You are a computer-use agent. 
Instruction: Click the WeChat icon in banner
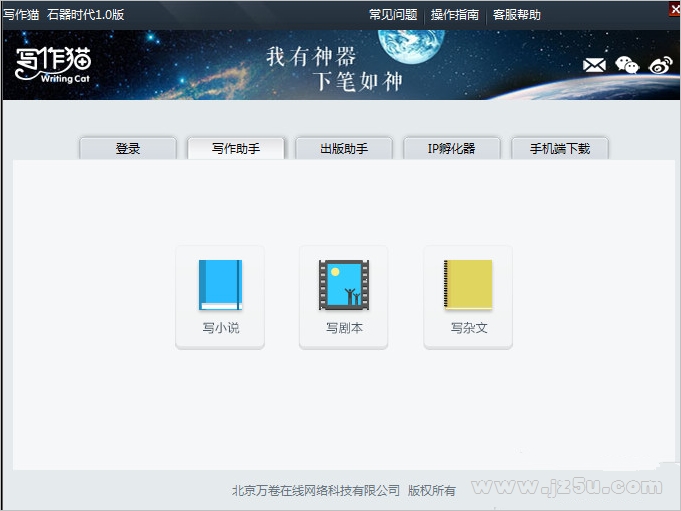[627, 65]
